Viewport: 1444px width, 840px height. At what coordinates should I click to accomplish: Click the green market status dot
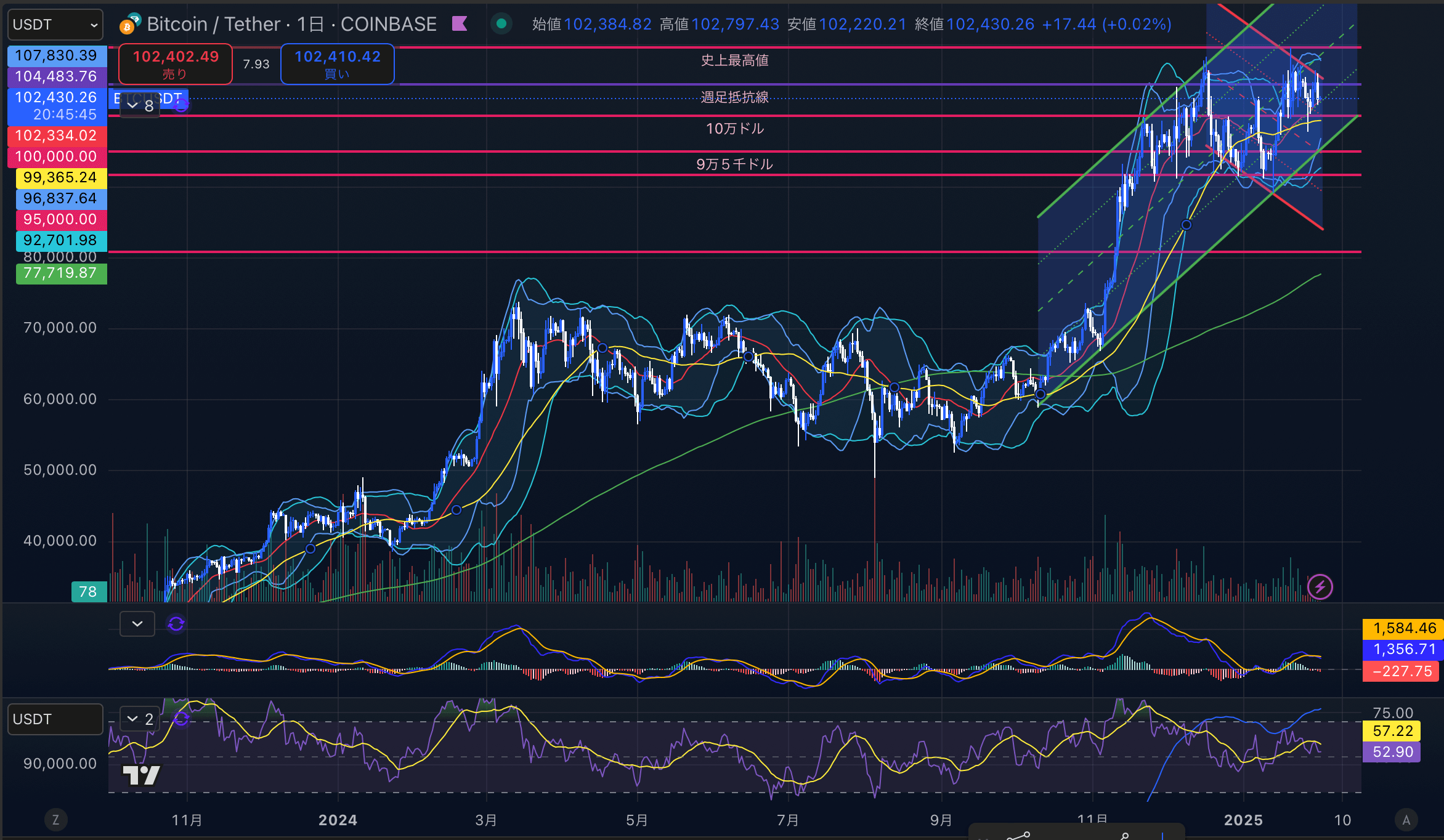pyautogui.click(x=501, y=24)
